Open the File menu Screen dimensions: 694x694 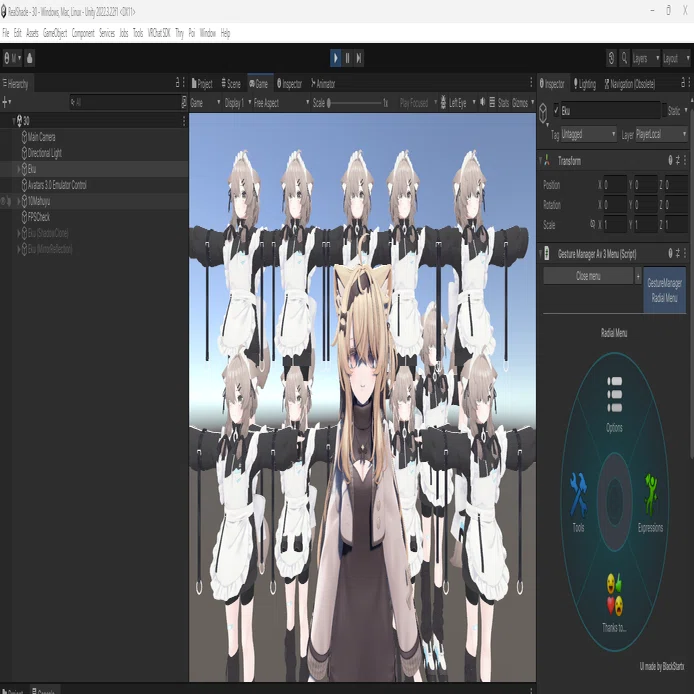tap(6, 33)
